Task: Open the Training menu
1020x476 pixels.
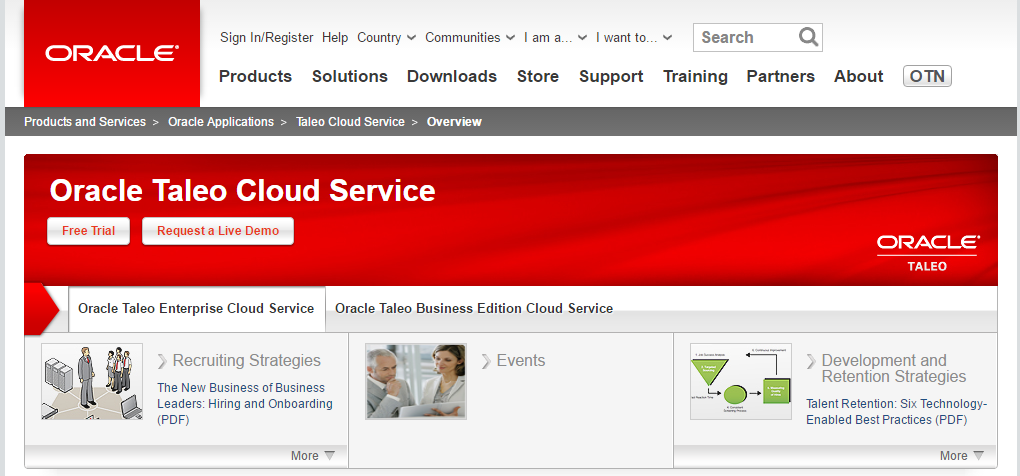Action: tap(695, 77)
